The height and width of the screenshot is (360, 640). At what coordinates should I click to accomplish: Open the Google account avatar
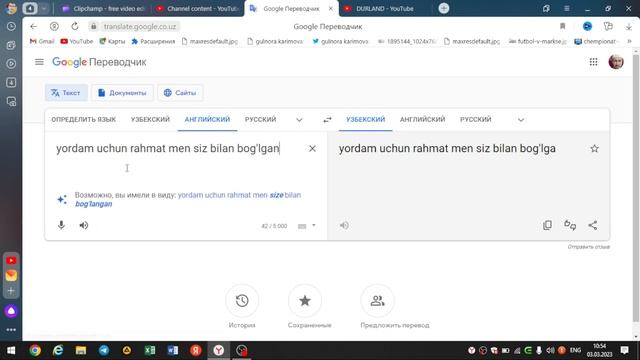[616, 62]
